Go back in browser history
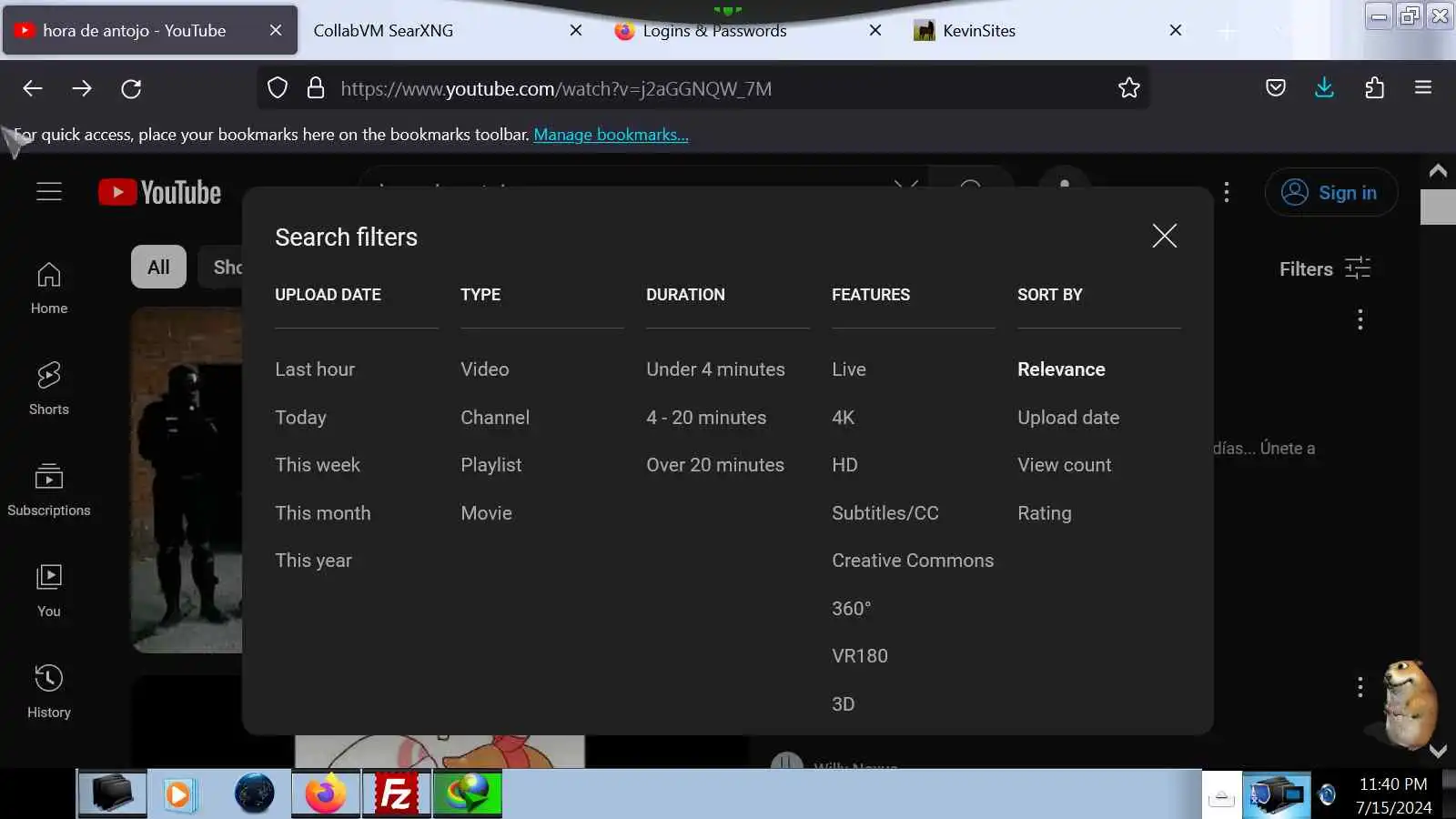This screenshot has height=819, width=1456. pyautogui.click(x=33, y=88)
